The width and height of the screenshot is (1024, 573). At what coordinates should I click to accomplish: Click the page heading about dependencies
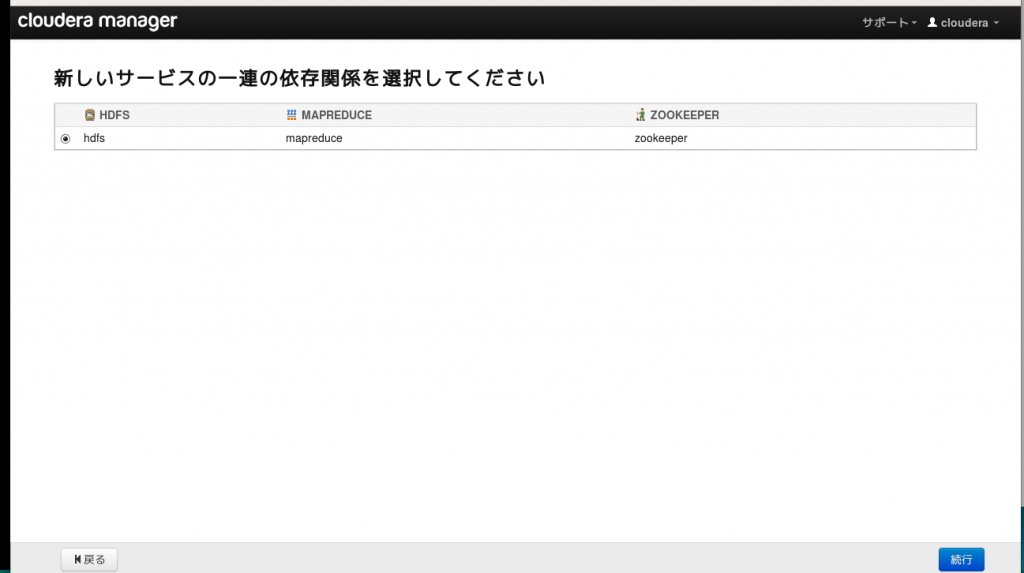click(x=299, y=78)
